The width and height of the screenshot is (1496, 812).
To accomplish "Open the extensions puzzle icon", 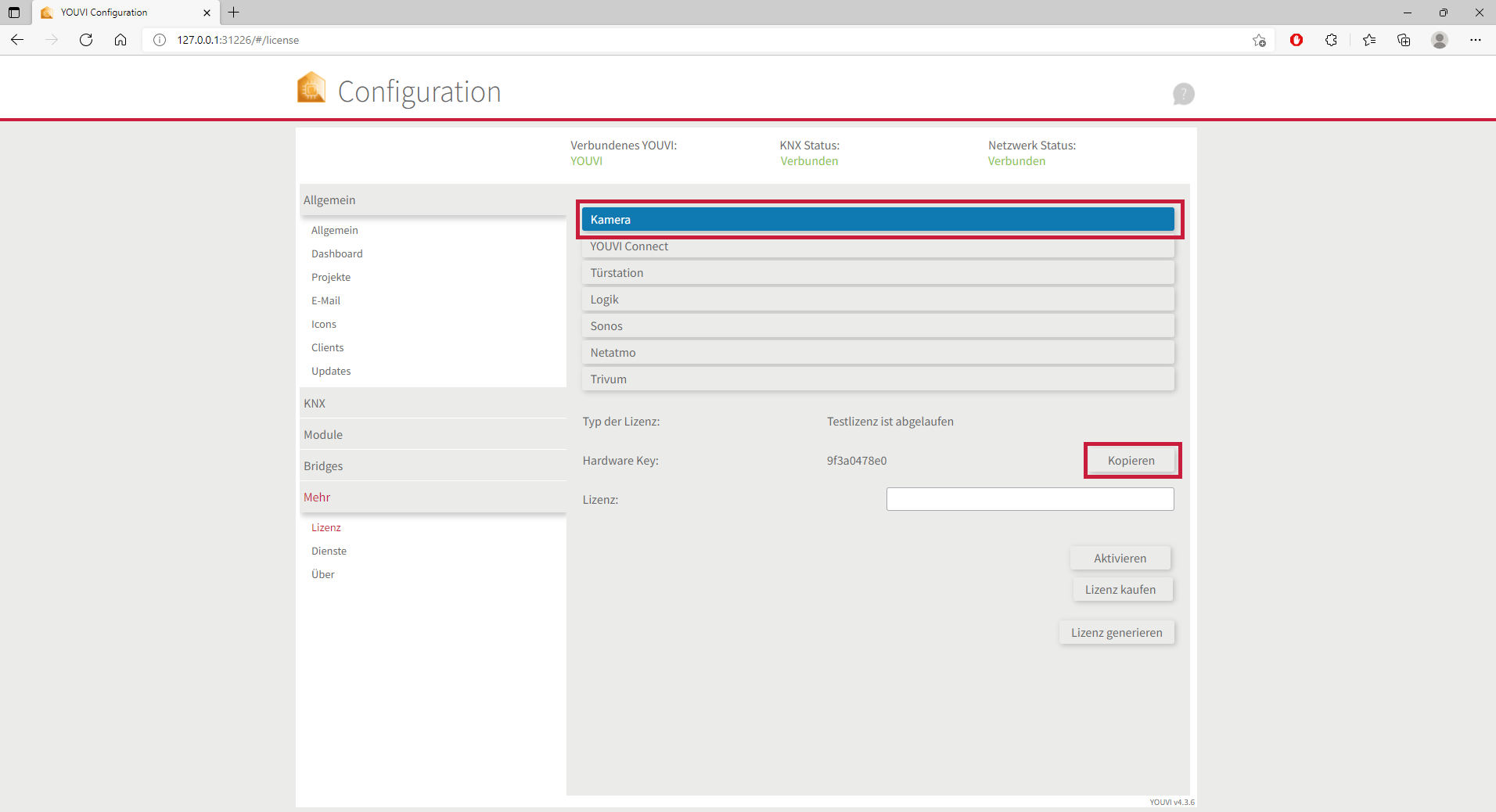I will (1331, 40).
